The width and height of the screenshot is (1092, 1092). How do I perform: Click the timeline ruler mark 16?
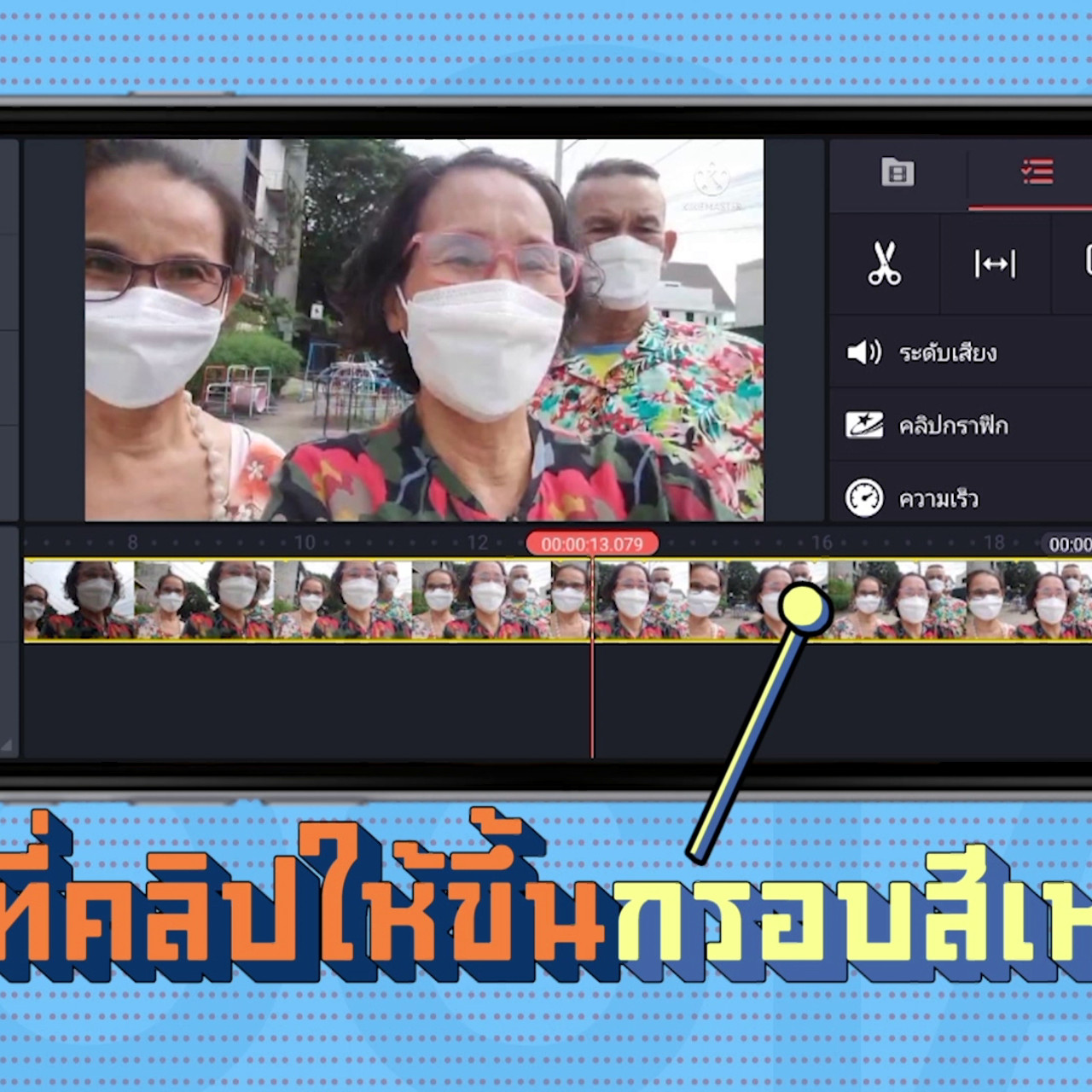pyautogui.click(x=822, y=543)
